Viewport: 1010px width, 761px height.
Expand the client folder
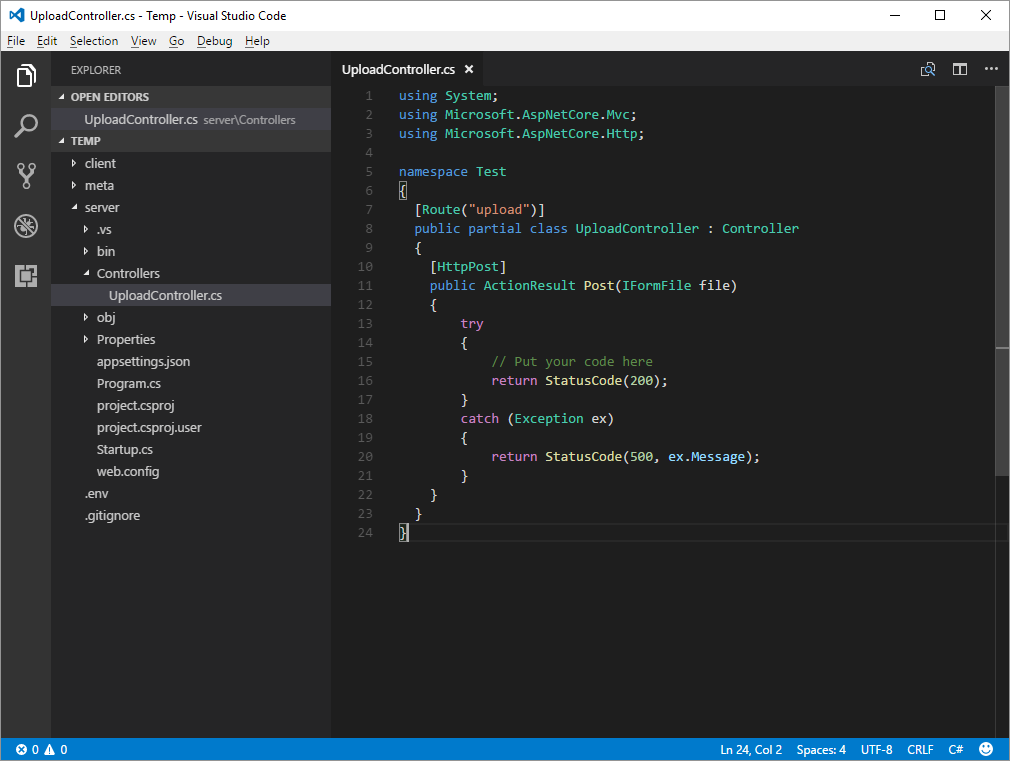pyautogui.click(x=74, y=163)
